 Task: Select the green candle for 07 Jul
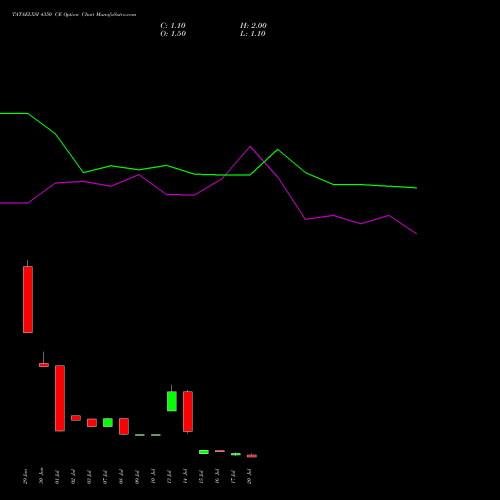click(x=108, y=422)
